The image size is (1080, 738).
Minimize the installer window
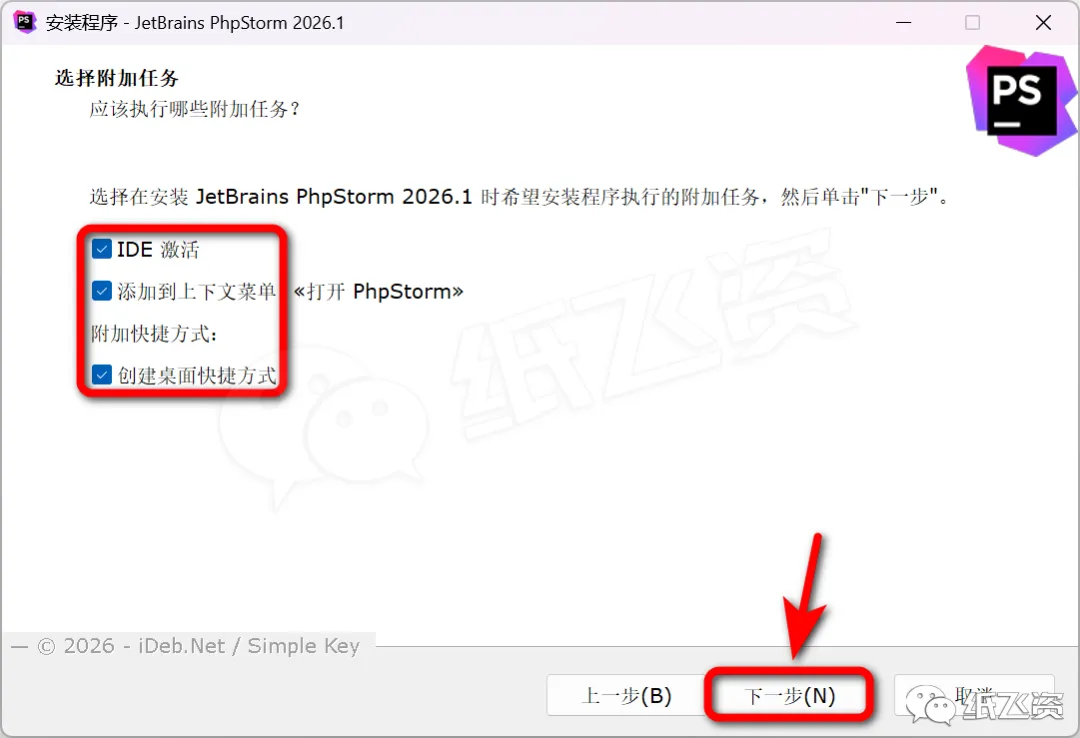(904, 23)
